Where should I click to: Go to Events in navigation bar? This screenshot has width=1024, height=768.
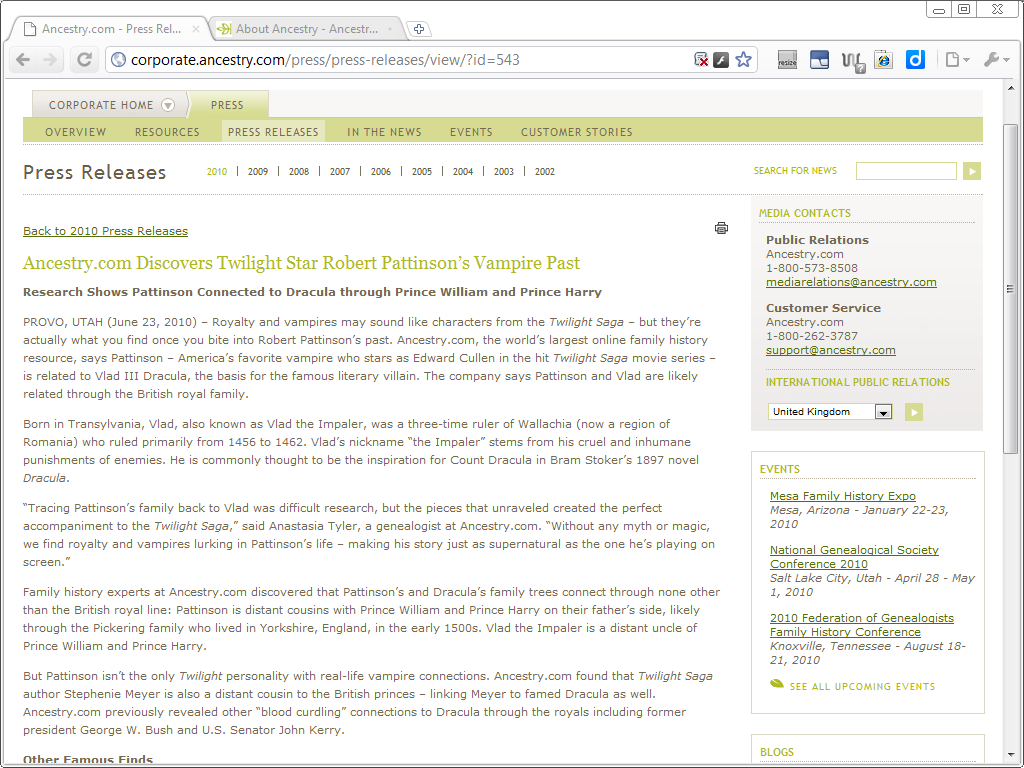[x=471, y=132]
